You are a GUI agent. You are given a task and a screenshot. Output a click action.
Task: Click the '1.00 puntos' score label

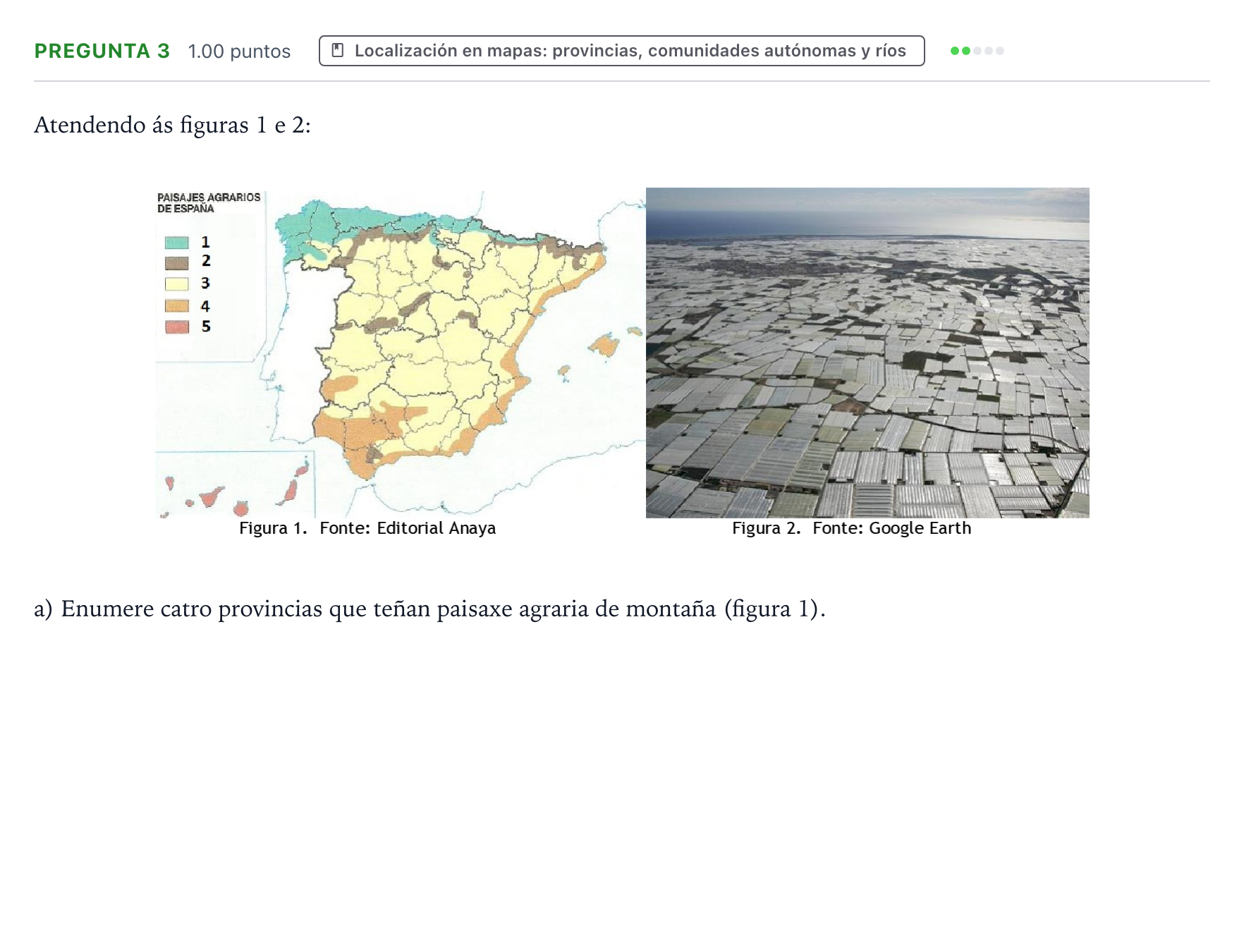coord(239,51)
